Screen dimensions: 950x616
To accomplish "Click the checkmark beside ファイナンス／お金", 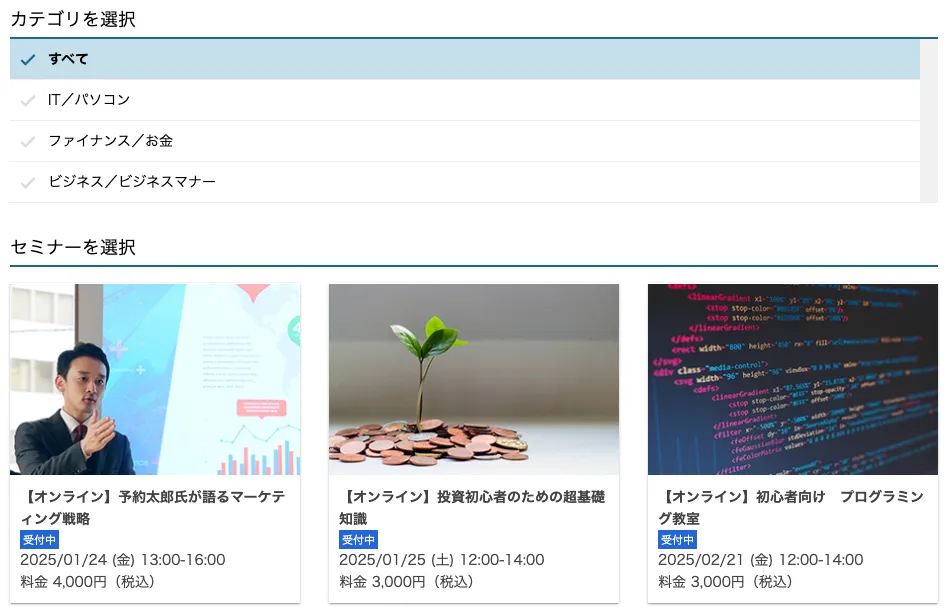I will 28,141.
